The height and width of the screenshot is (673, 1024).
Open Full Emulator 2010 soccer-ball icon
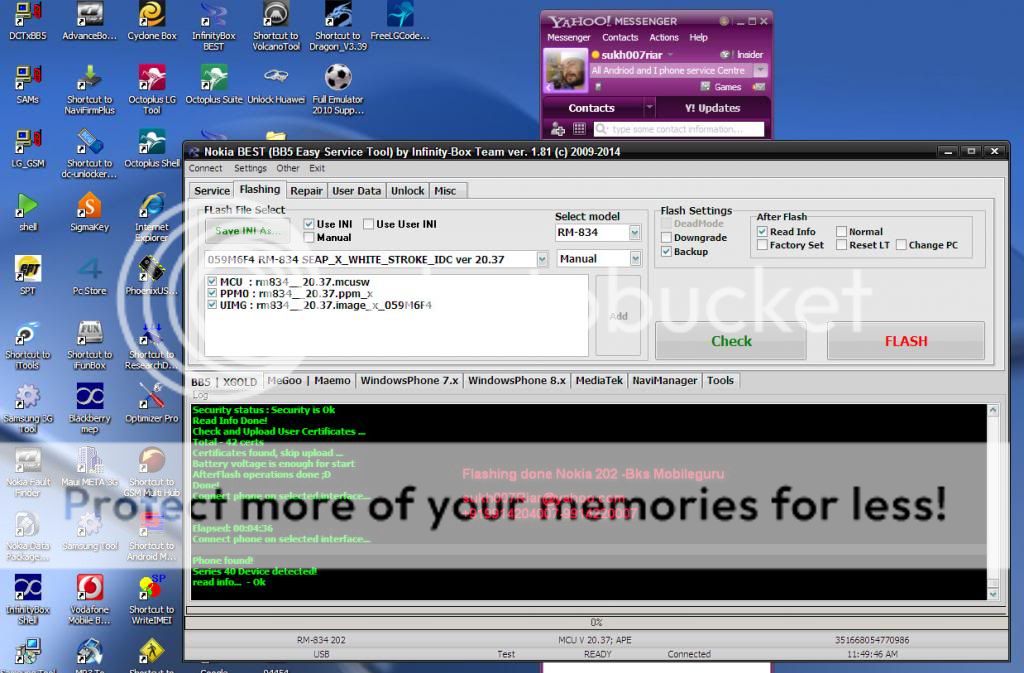click(338, 89)
